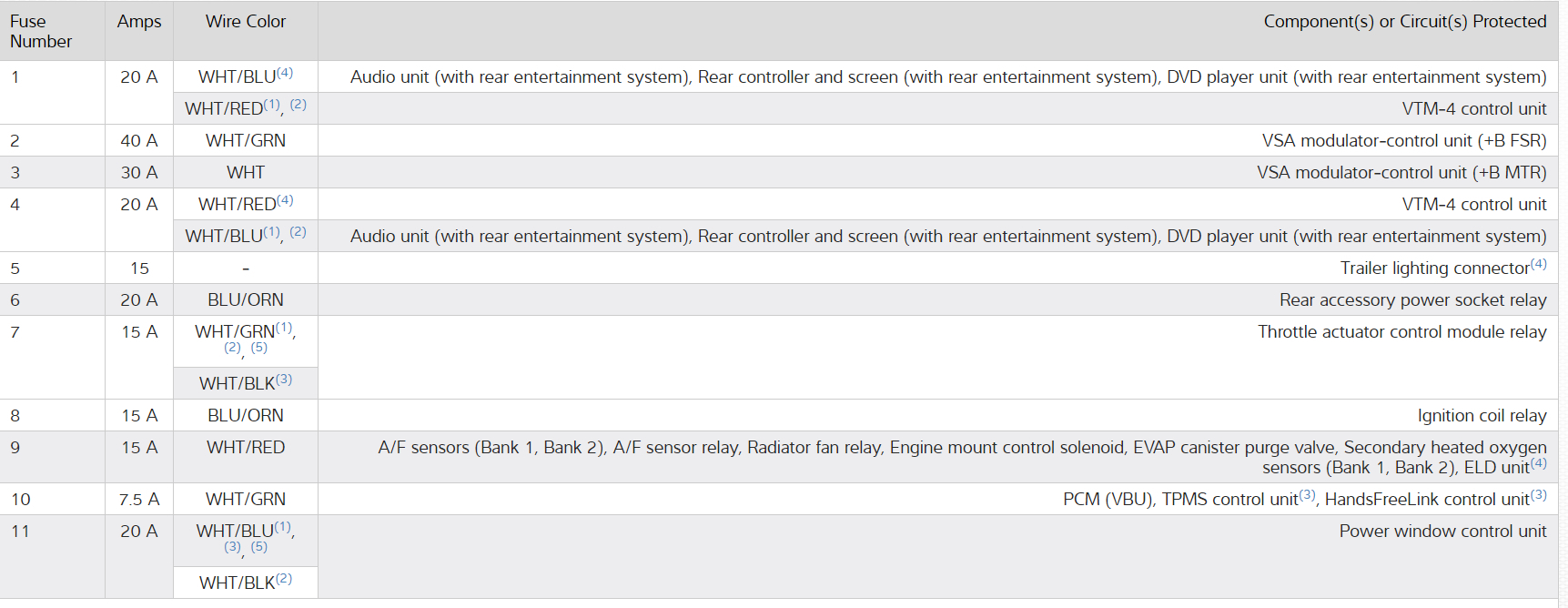The image size is (1568, 608).
Task: Open footnote (2) next to WHT/RED in fuse 1
Action: click(x=298, y=105)
